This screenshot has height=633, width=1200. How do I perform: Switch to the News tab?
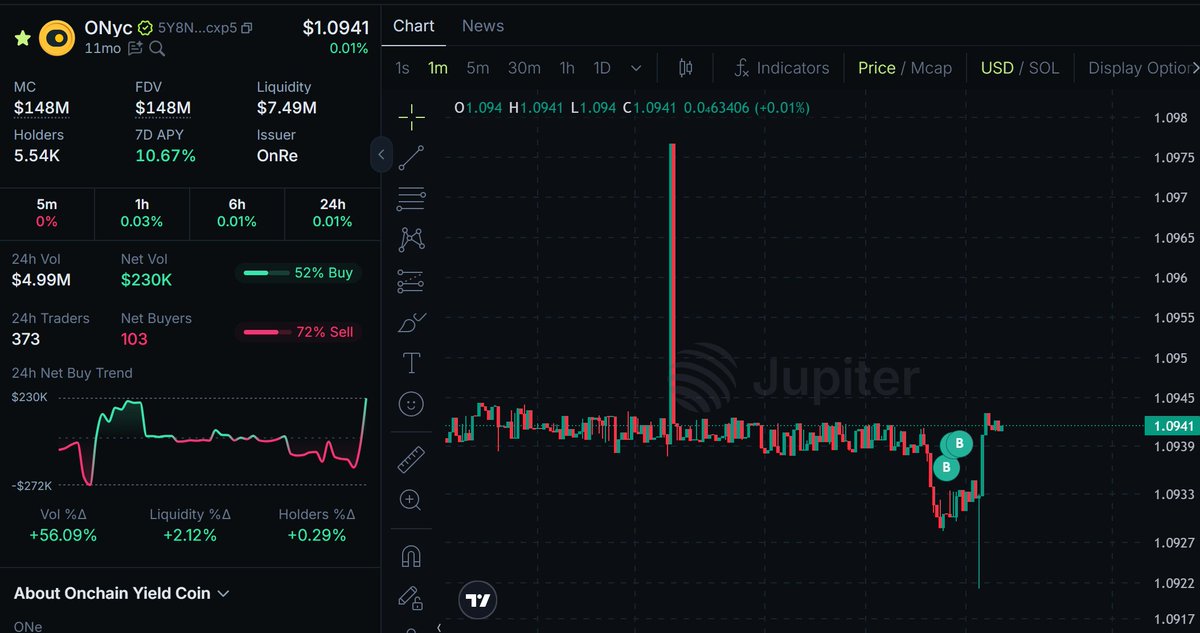click(x=483, y=26)
